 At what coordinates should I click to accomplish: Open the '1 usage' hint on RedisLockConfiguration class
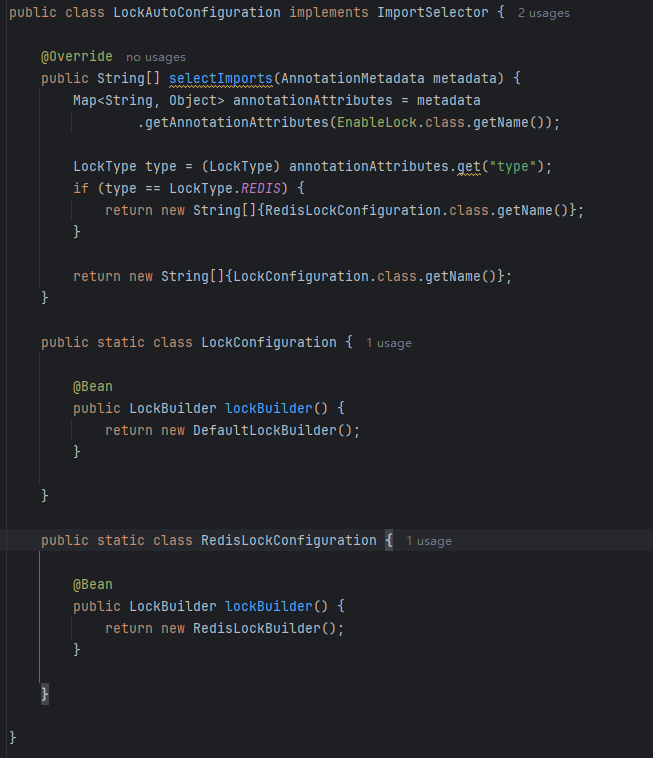click(x=429, y=541)
